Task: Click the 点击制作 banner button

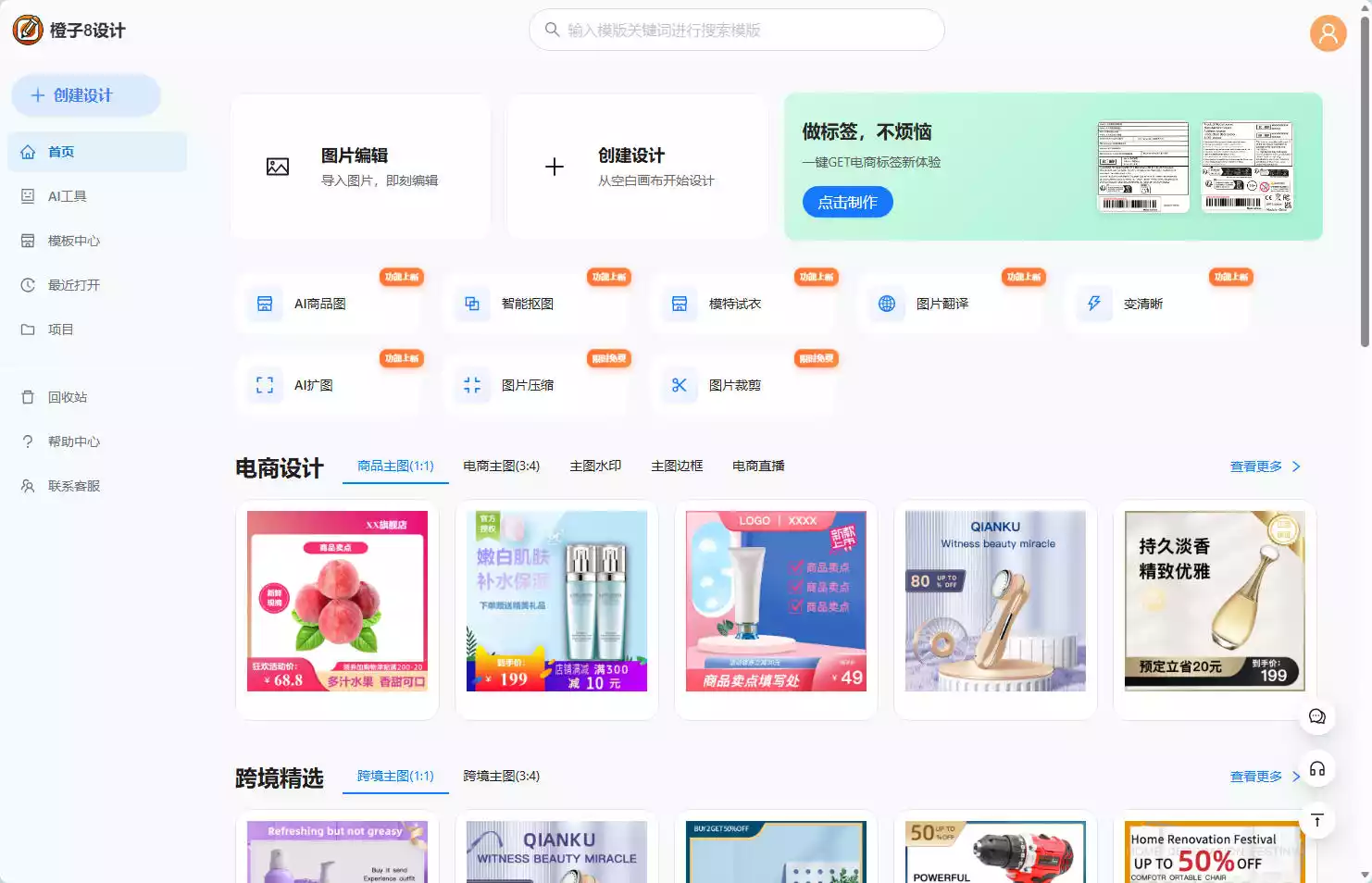Action: pos(847,202)
